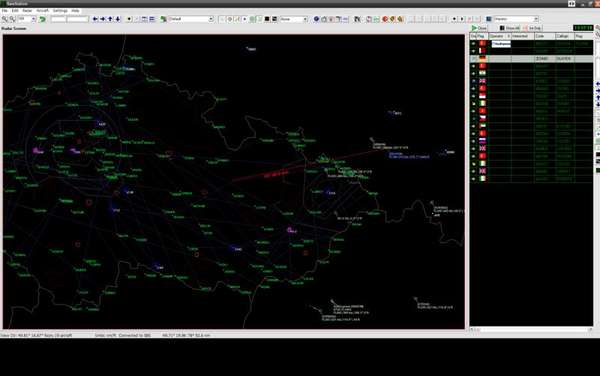The width and height of the screenshot is (600, 376).
Task: Expand the zoom level combo box
Action: pyautogui.click(x=27, y=19)
